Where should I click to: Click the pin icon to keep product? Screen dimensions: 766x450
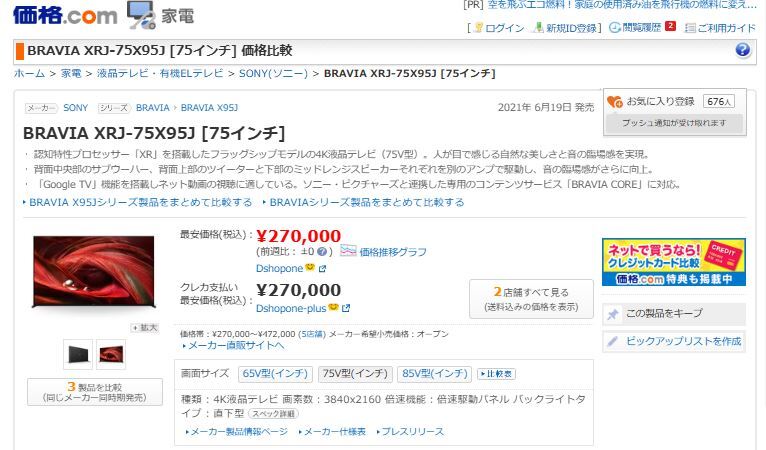coord(613,314)
